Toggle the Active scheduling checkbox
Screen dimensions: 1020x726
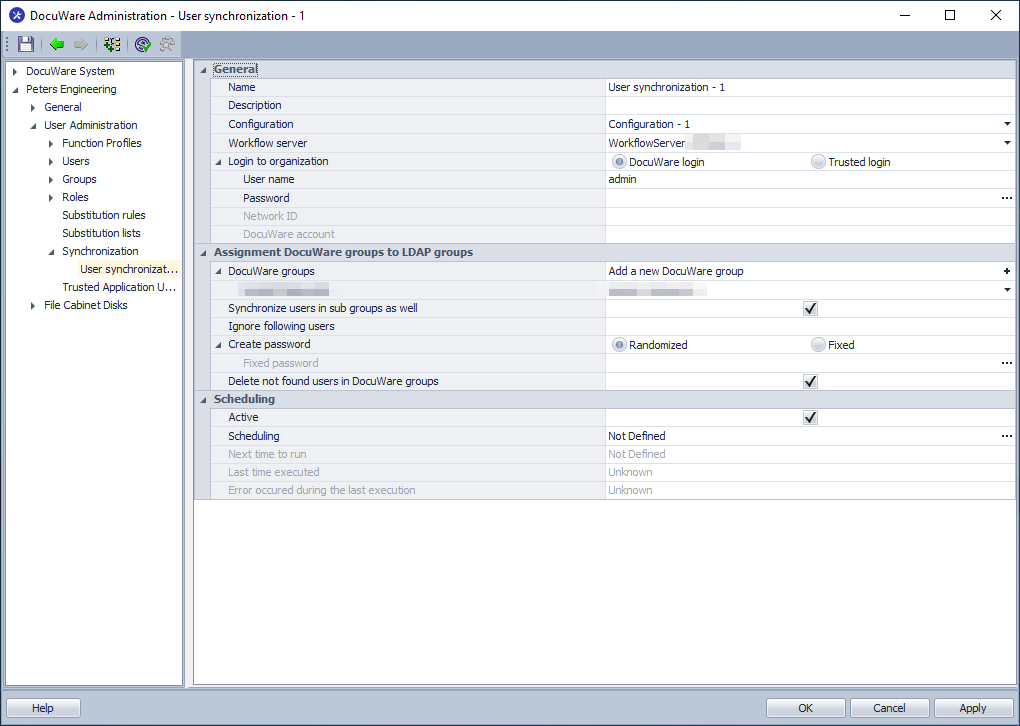(811, 417)
